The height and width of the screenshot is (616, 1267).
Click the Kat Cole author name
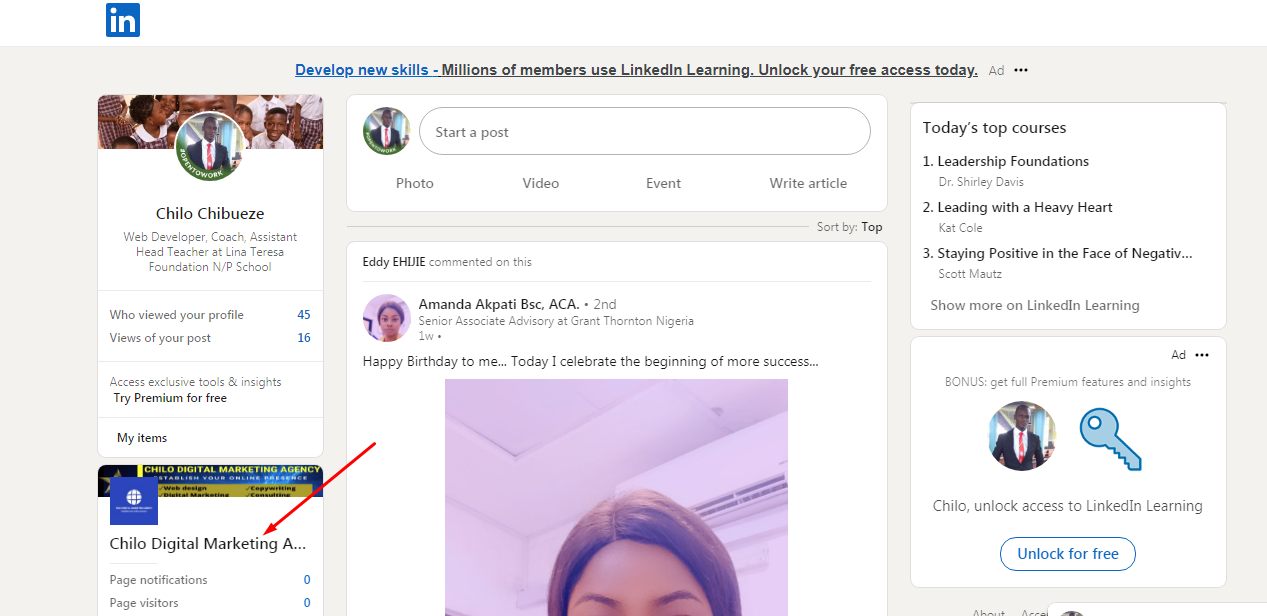[960, 228]
